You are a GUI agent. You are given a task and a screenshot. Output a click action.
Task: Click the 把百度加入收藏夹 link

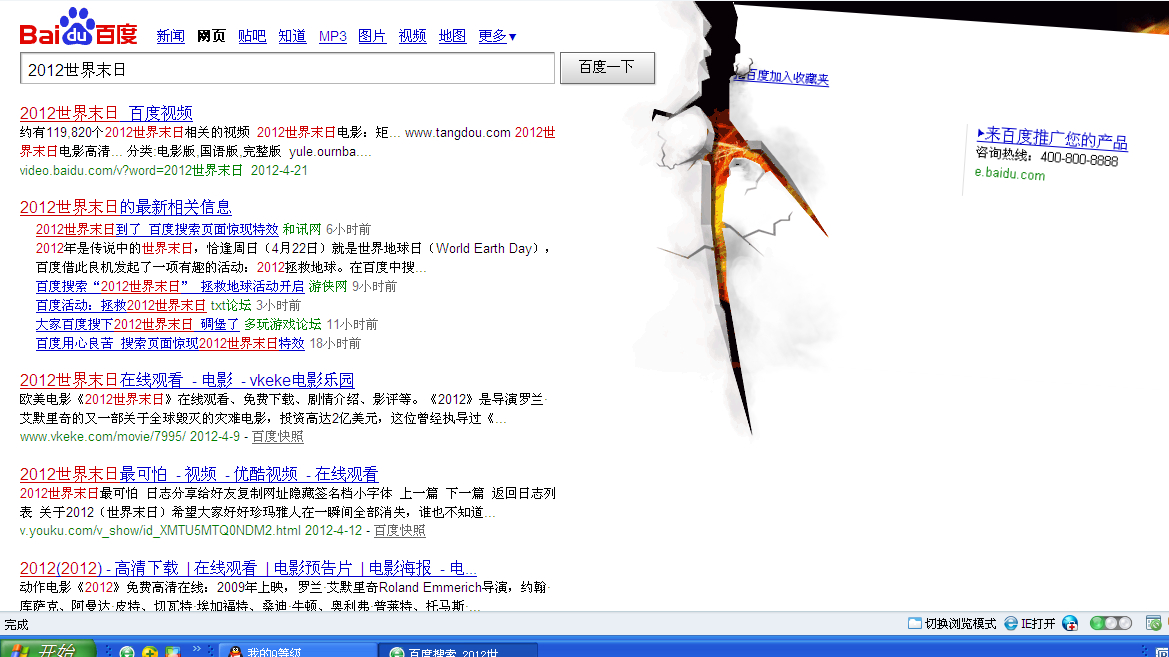(x=781, y=76)
